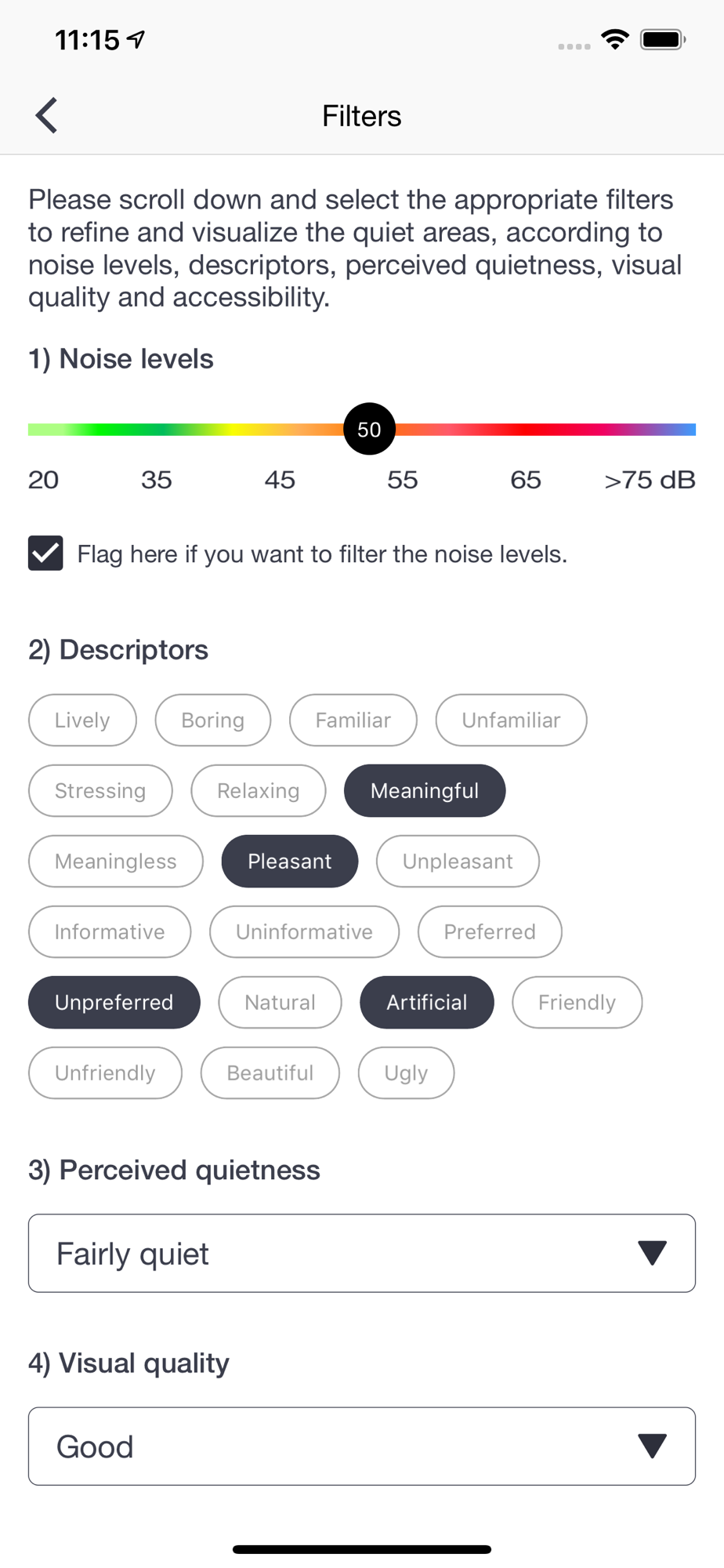724x1568 pixels.
Task: Tap the Wi-Fi status icon
Action: (x=615, y=39)
